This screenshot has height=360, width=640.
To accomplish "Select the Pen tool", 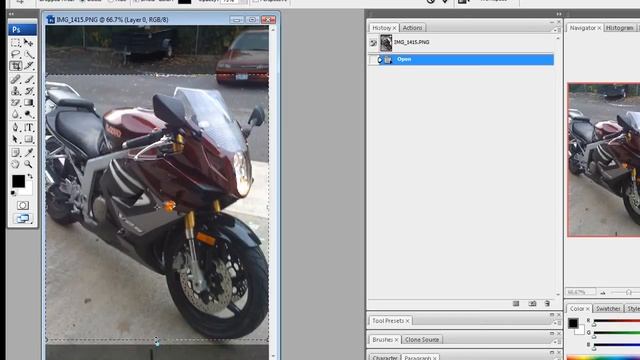I will (16, 127).
